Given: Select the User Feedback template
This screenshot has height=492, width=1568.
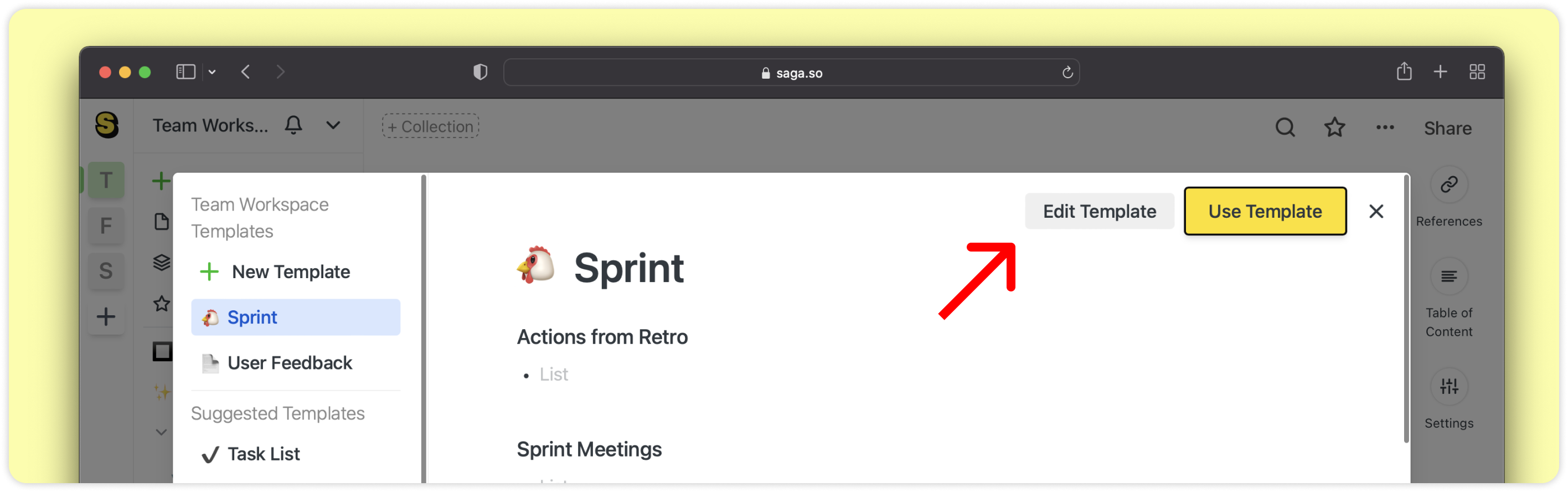Looking at the screenshot, I should pyautogui.click(x=290, y=363).
